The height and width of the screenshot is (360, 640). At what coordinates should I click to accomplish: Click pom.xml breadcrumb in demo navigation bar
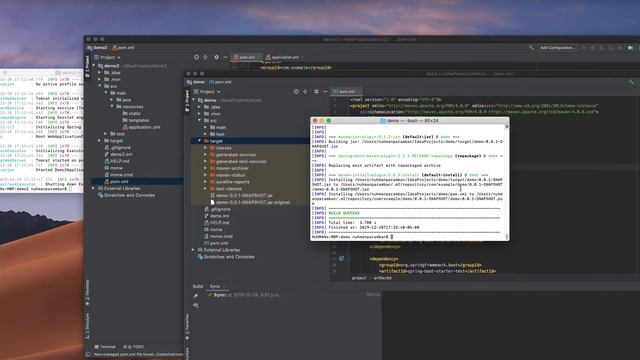pyautogui.click(x=220, y=82)
